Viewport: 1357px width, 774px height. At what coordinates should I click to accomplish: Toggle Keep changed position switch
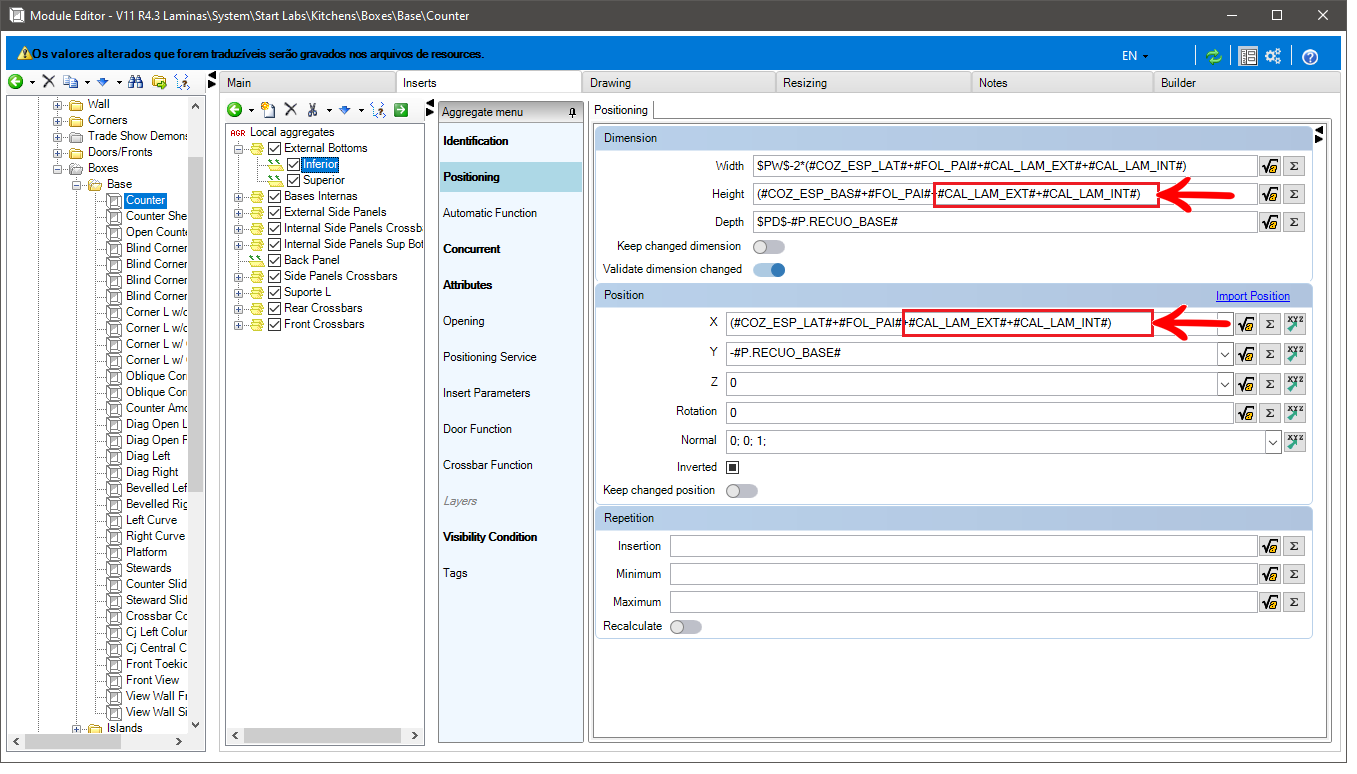742,491
